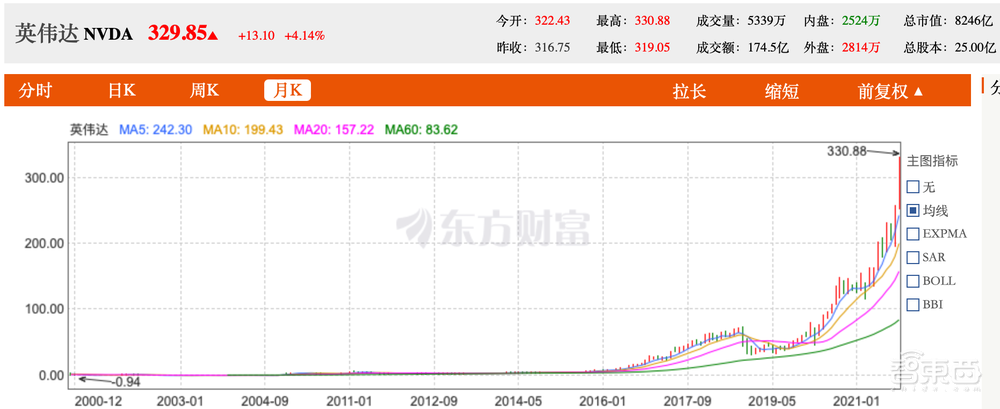Click the 300.00 price axis label
The image size is (1000, 409).
coord(43,177)
